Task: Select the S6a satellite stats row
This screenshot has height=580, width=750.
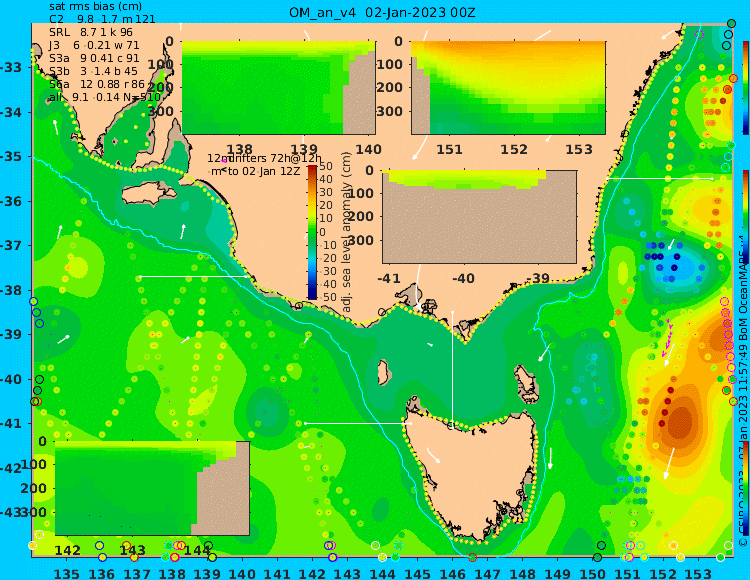Action: (x=97, y=84)
